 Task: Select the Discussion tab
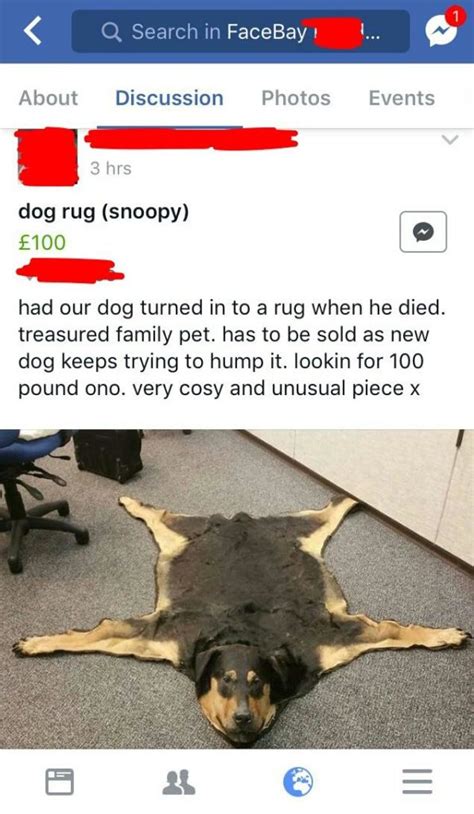(x=169, y=98)
